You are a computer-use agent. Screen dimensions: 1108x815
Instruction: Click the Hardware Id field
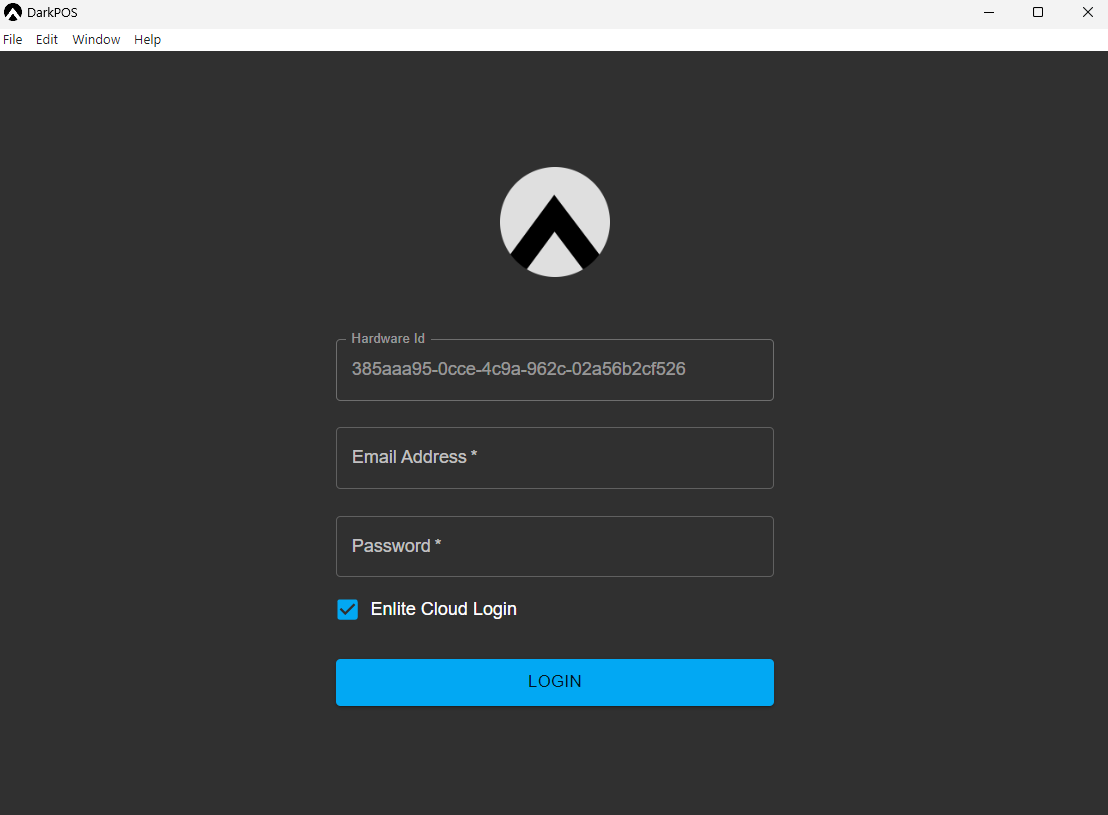click(555, 370)
